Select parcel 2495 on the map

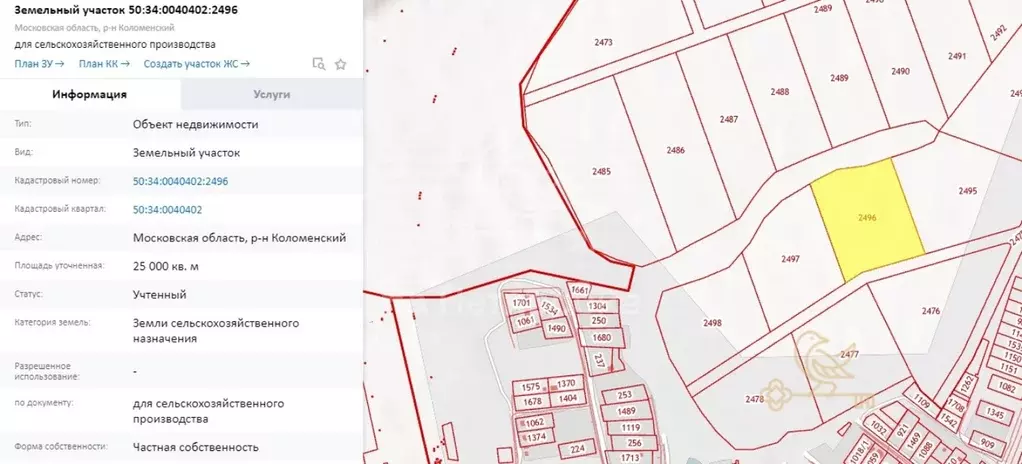(x=966, y=191)
